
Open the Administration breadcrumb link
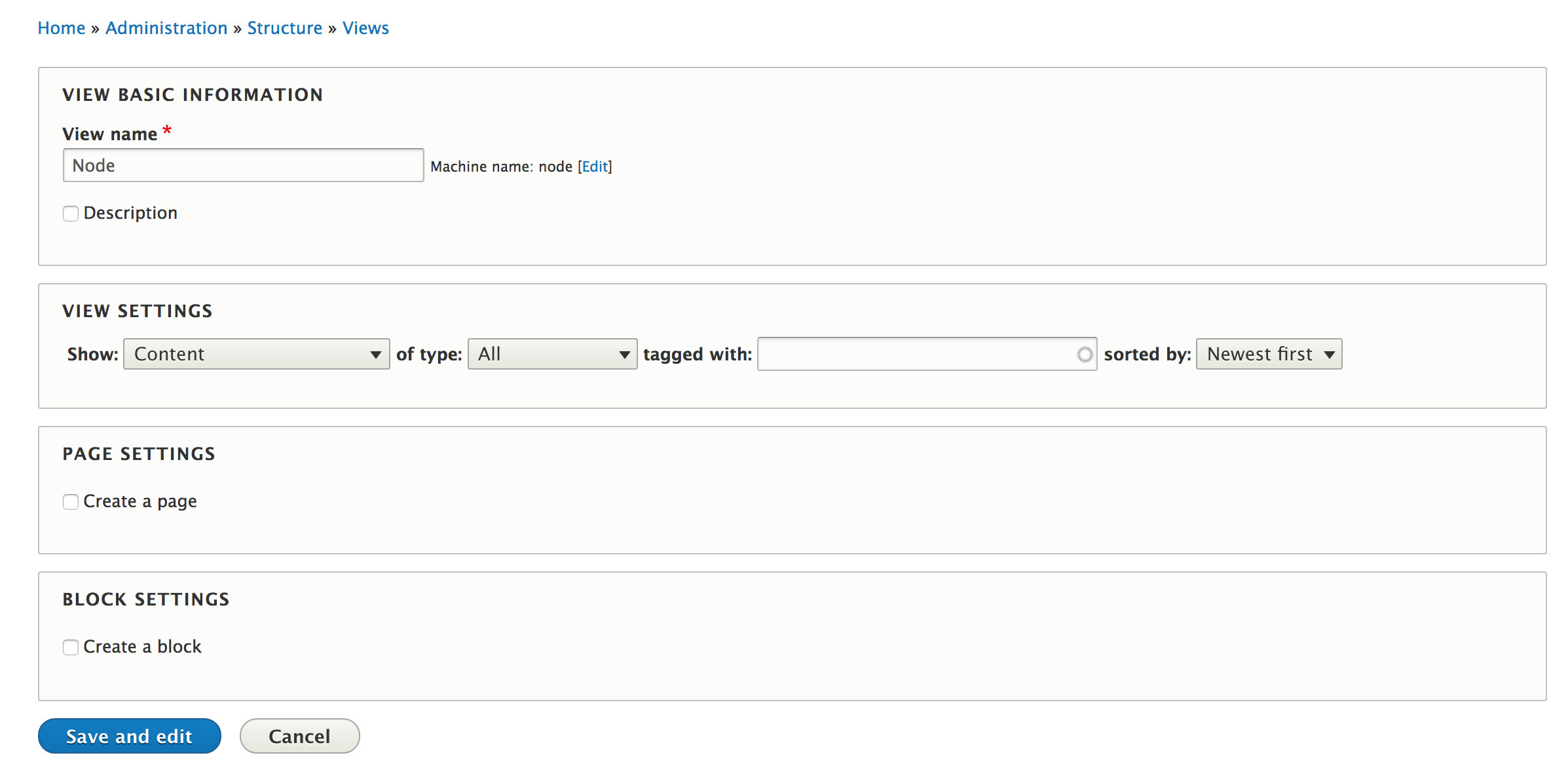[166, 28]
